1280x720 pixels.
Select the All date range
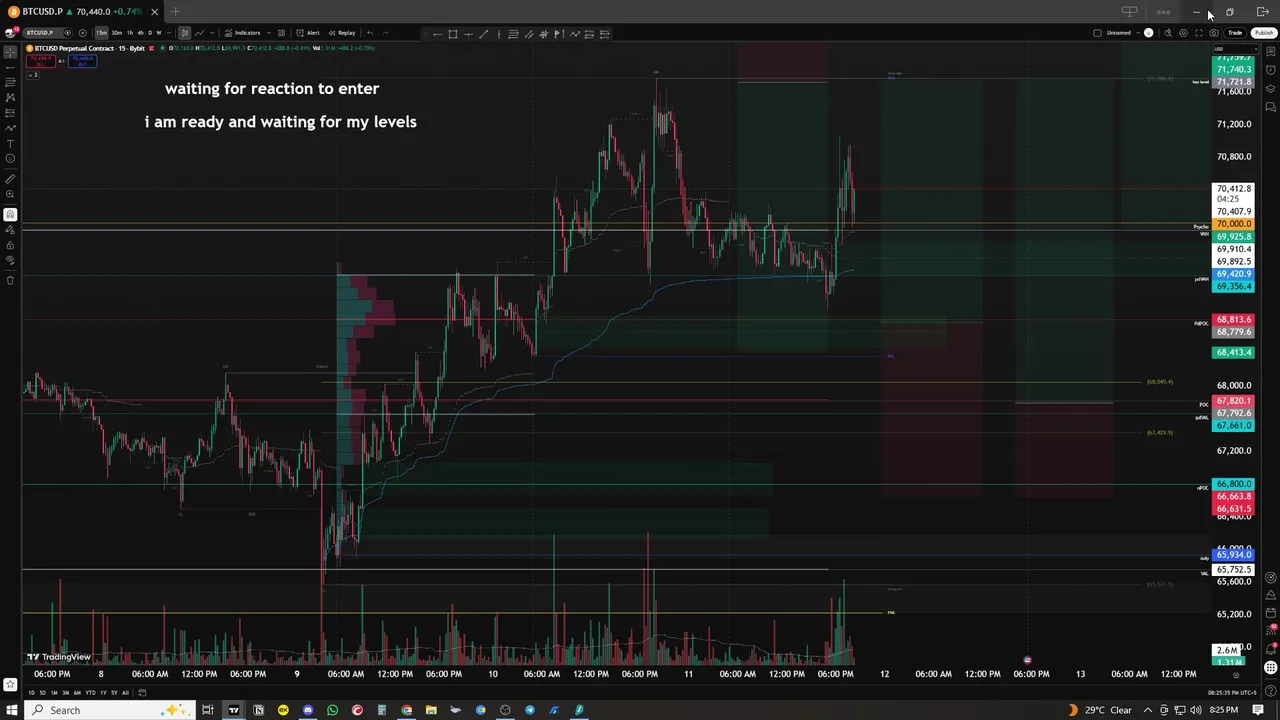[125, 693]
